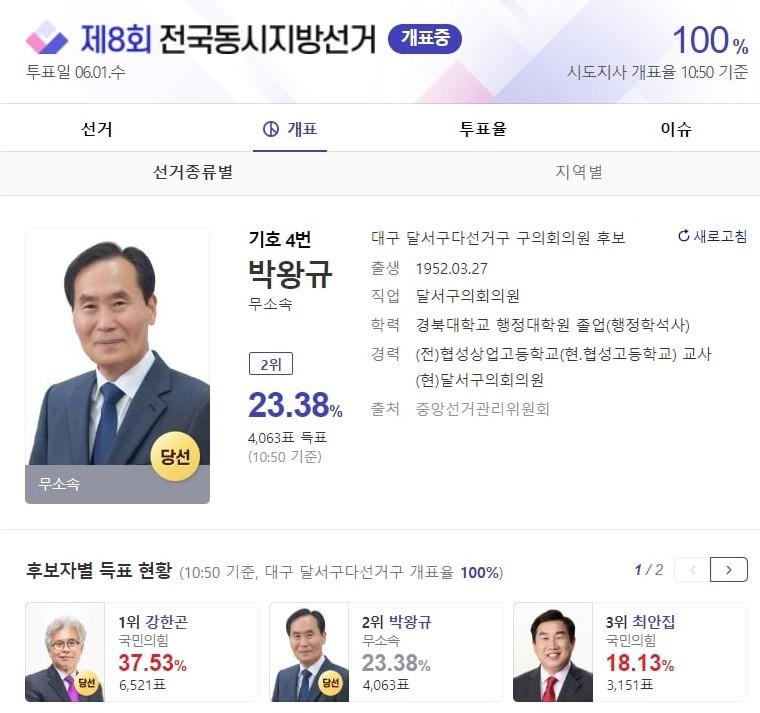This screenshot has width=760, height=713.
Task: Go to next page of candidate results
Action: point(729,570)
